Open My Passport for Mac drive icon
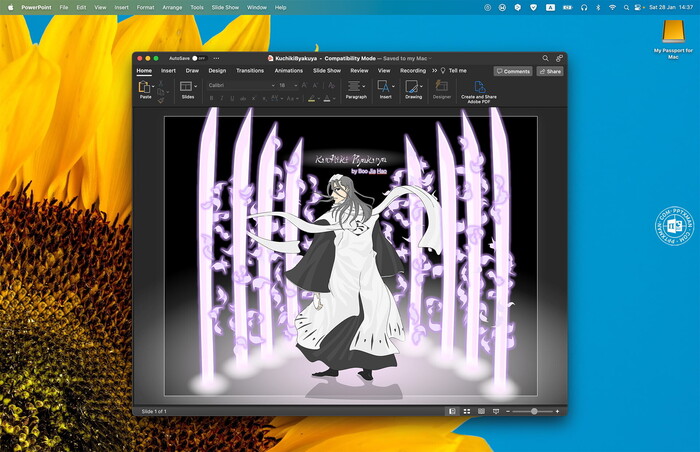The image size is (700, 452). pyautogui.click(x=672, y=32)
